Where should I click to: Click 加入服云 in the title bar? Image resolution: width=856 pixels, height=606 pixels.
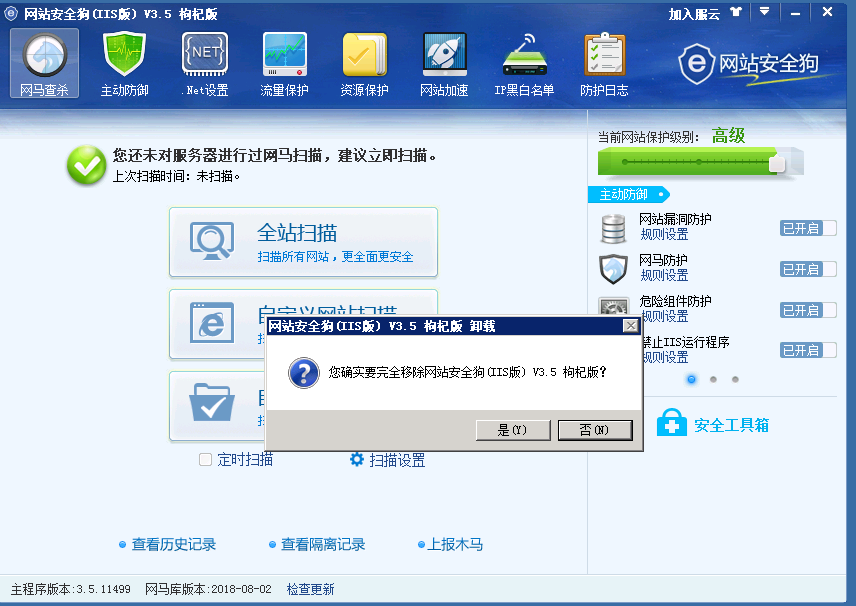(694, 14)
